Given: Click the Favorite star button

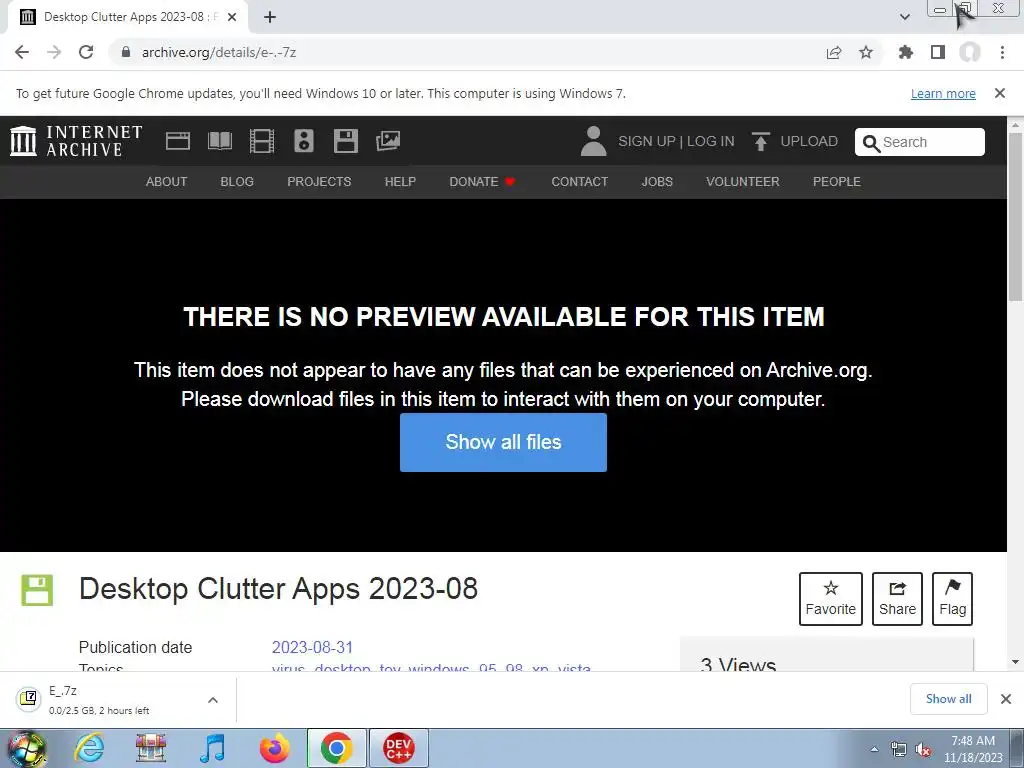Looking at the screenshot, I should [x=831, y=599].
